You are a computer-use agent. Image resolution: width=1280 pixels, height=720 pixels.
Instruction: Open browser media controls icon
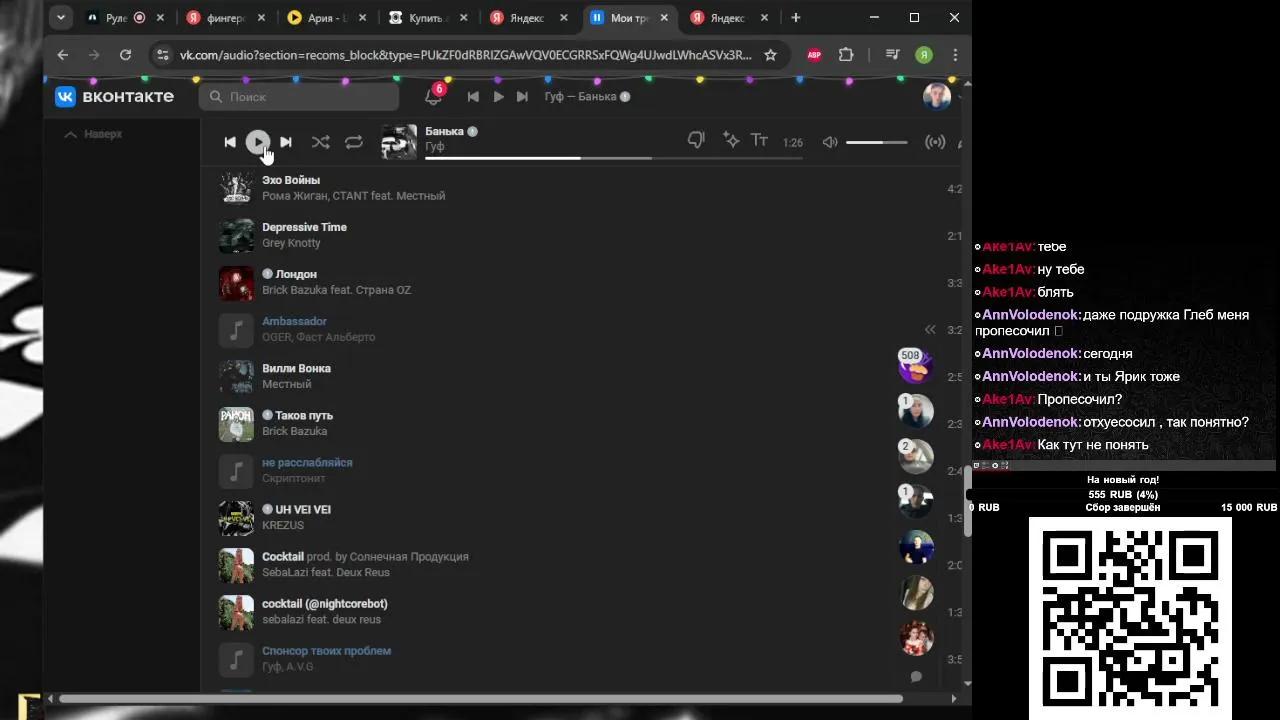[x=892, y=55]
